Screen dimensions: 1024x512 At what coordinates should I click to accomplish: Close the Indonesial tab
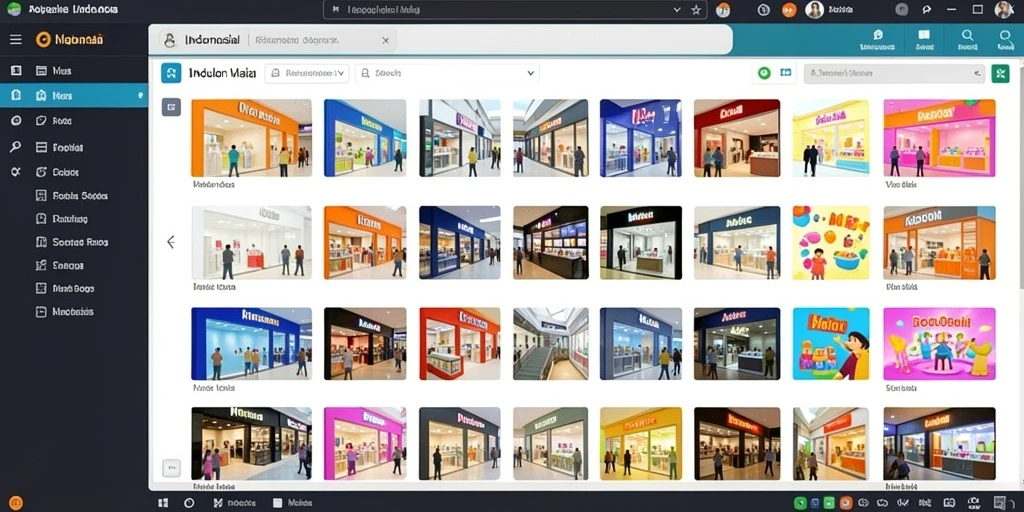point(385,40)
